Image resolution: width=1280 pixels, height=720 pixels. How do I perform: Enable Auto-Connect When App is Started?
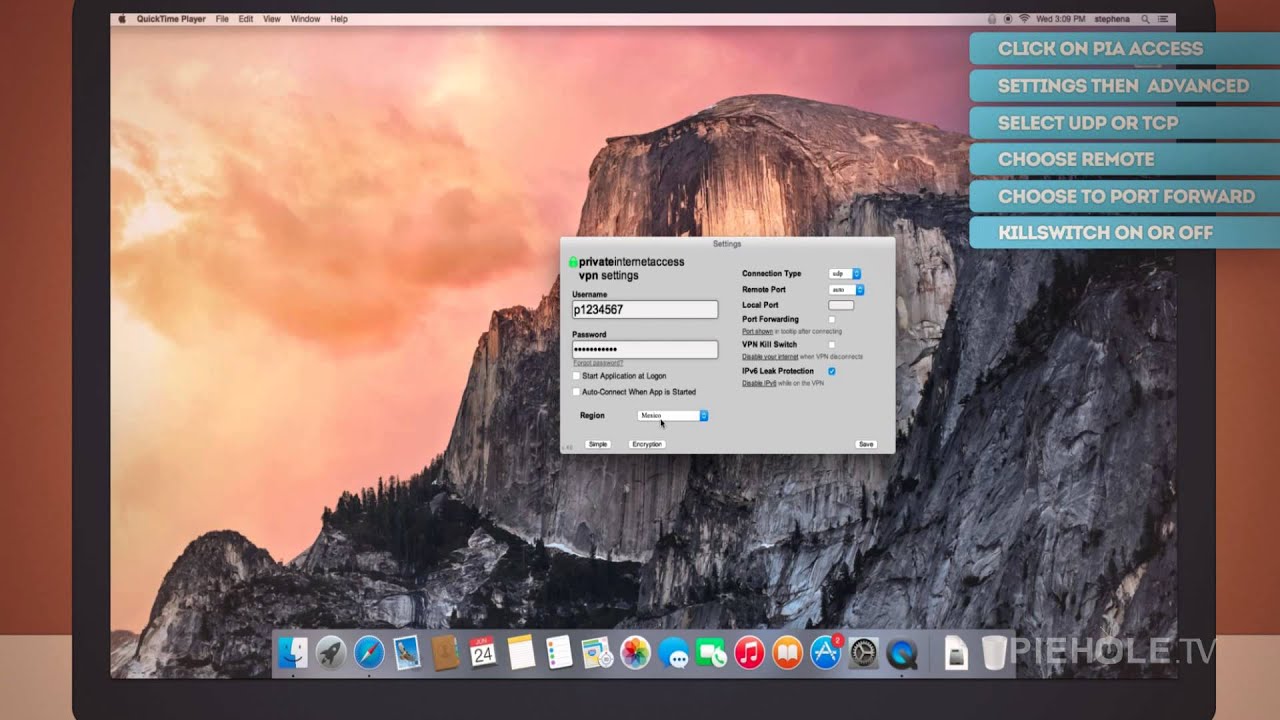point(576,392)
